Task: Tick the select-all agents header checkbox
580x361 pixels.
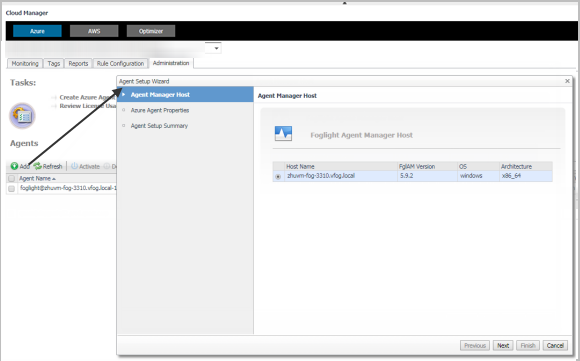Action: tap(11, 179)
